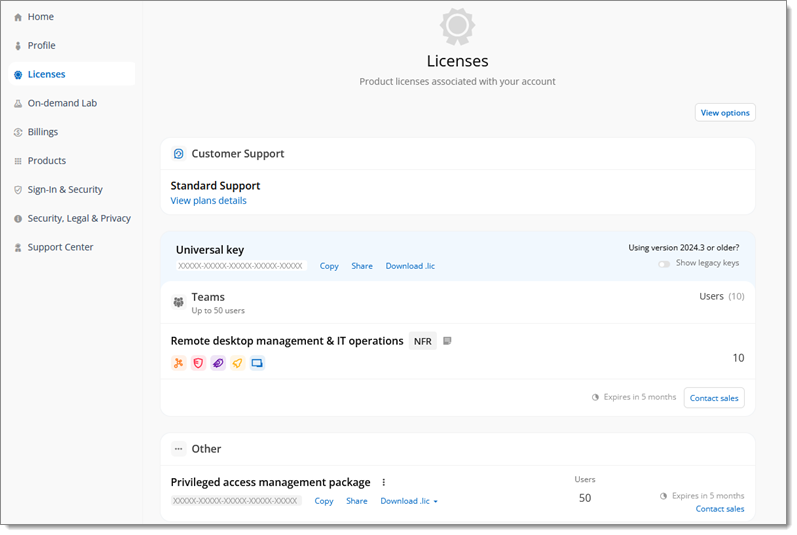This screenshot has width=797, height=535.
Task: Click the On-demand Lab flask icon
Action: click(x=18, y=104)
